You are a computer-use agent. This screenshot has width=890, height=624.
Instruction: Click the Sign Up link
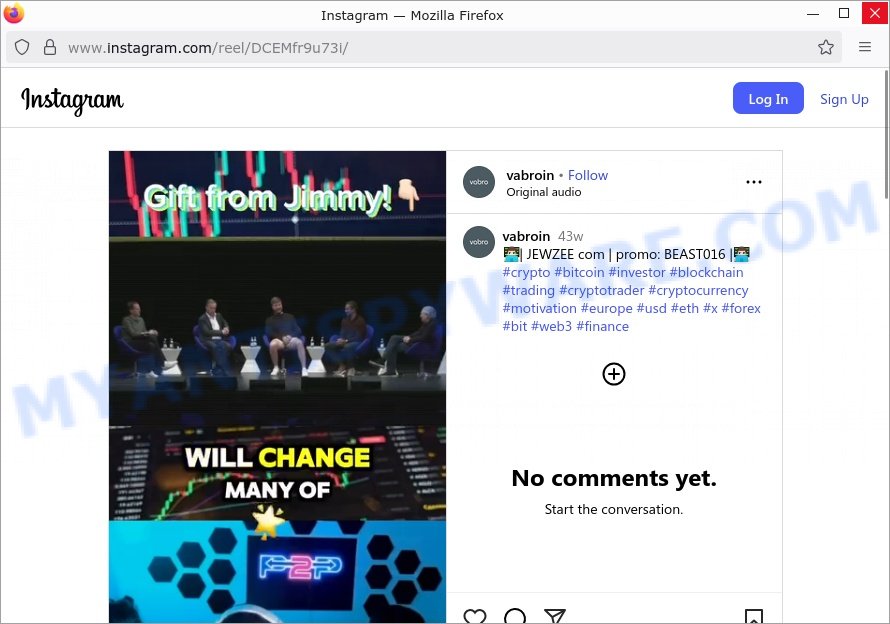(x=844, y=99)
